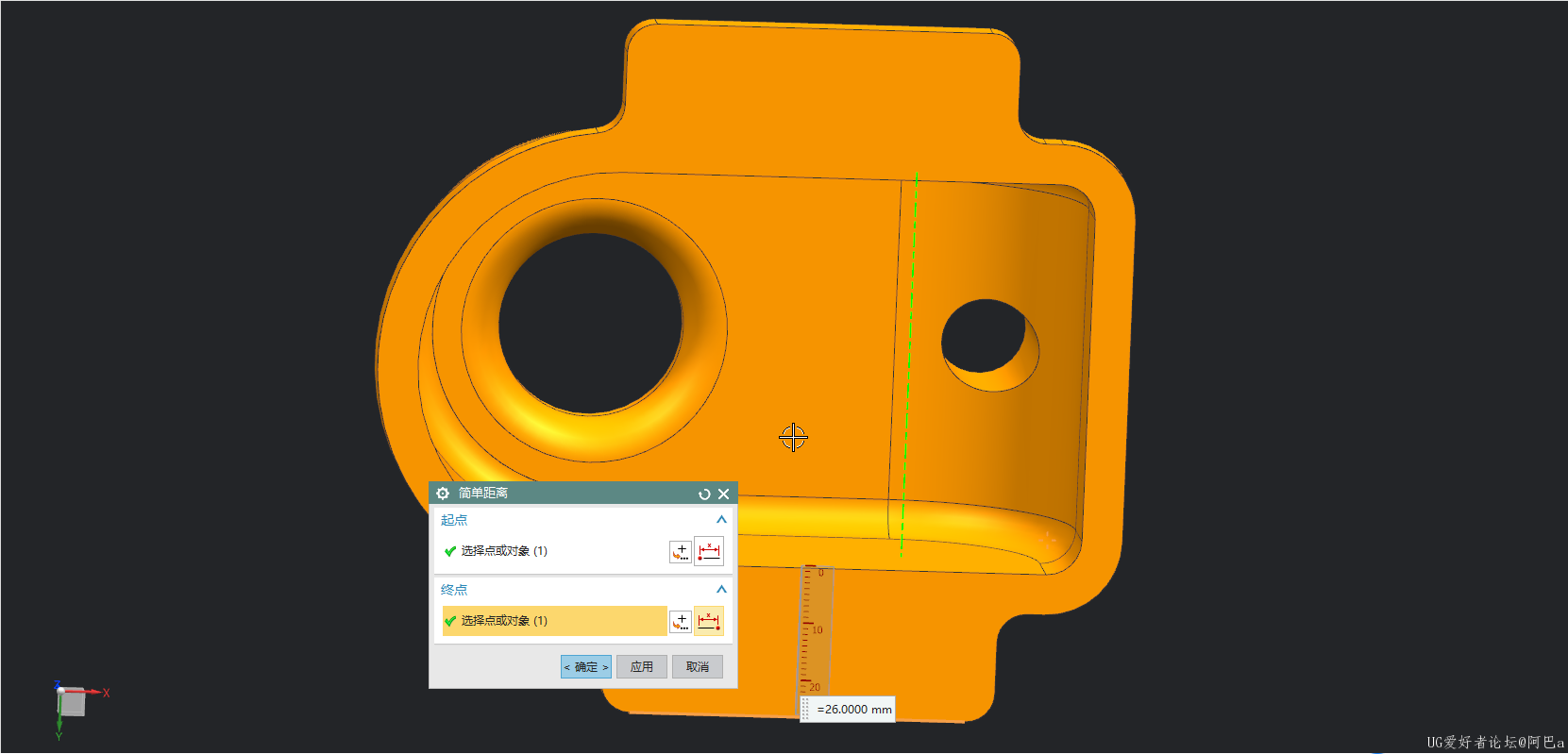Collapse the 终点 section
1568x754 pixels.
pyautogui.click(x=721, y=590)
